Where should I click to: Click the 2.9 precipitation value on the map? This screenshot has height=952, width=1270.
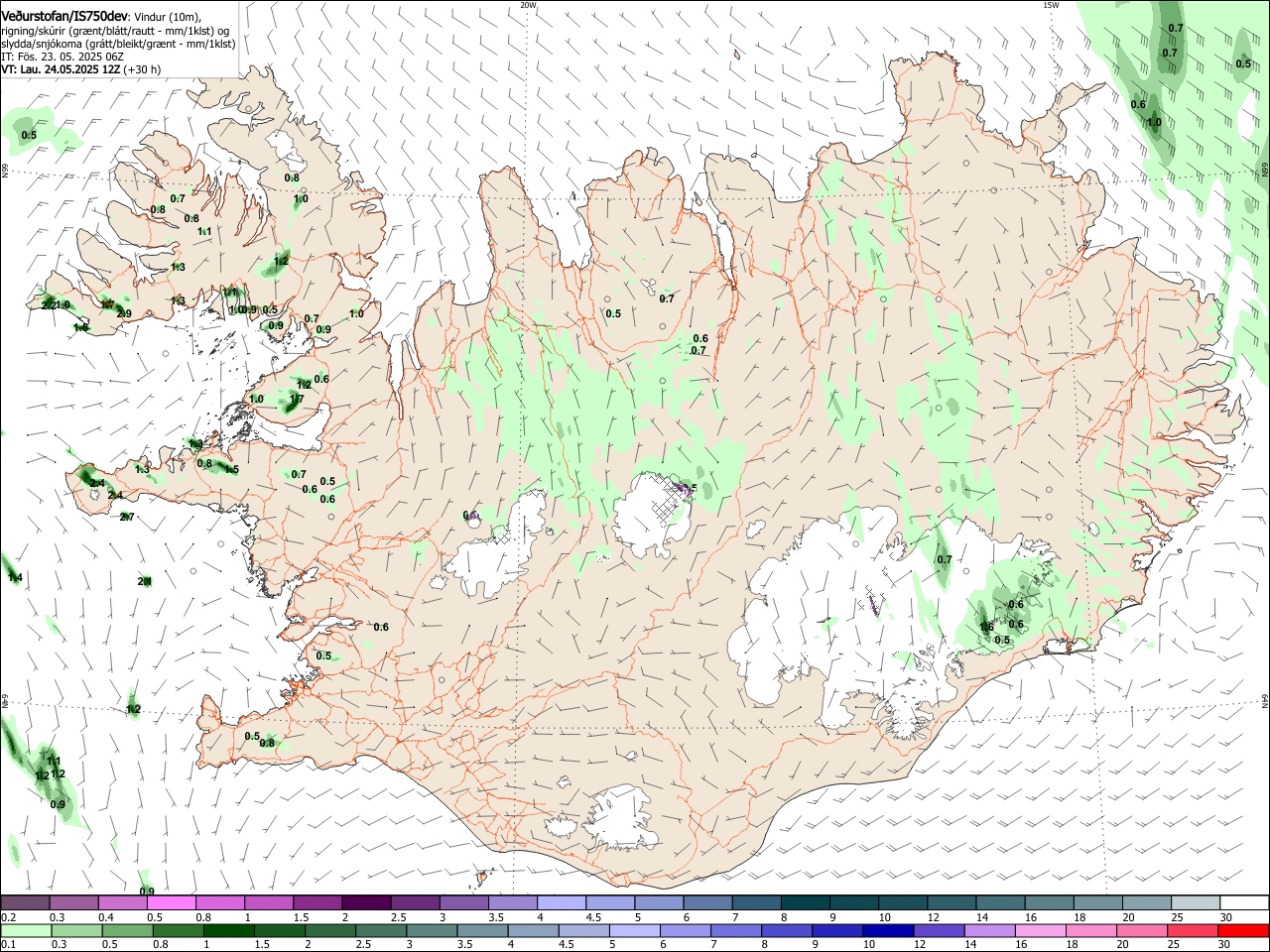(124, 313)
